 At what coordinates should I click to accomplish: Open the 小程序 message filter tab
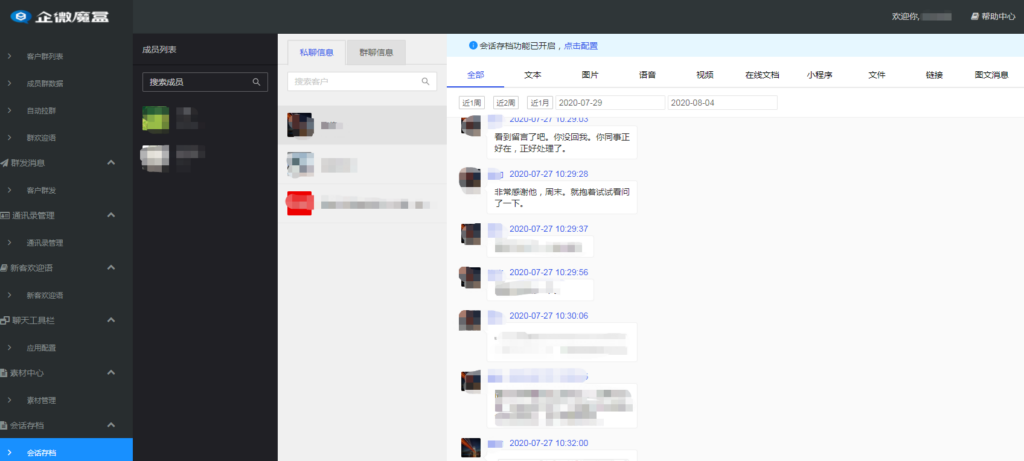(x=821, y=75)
